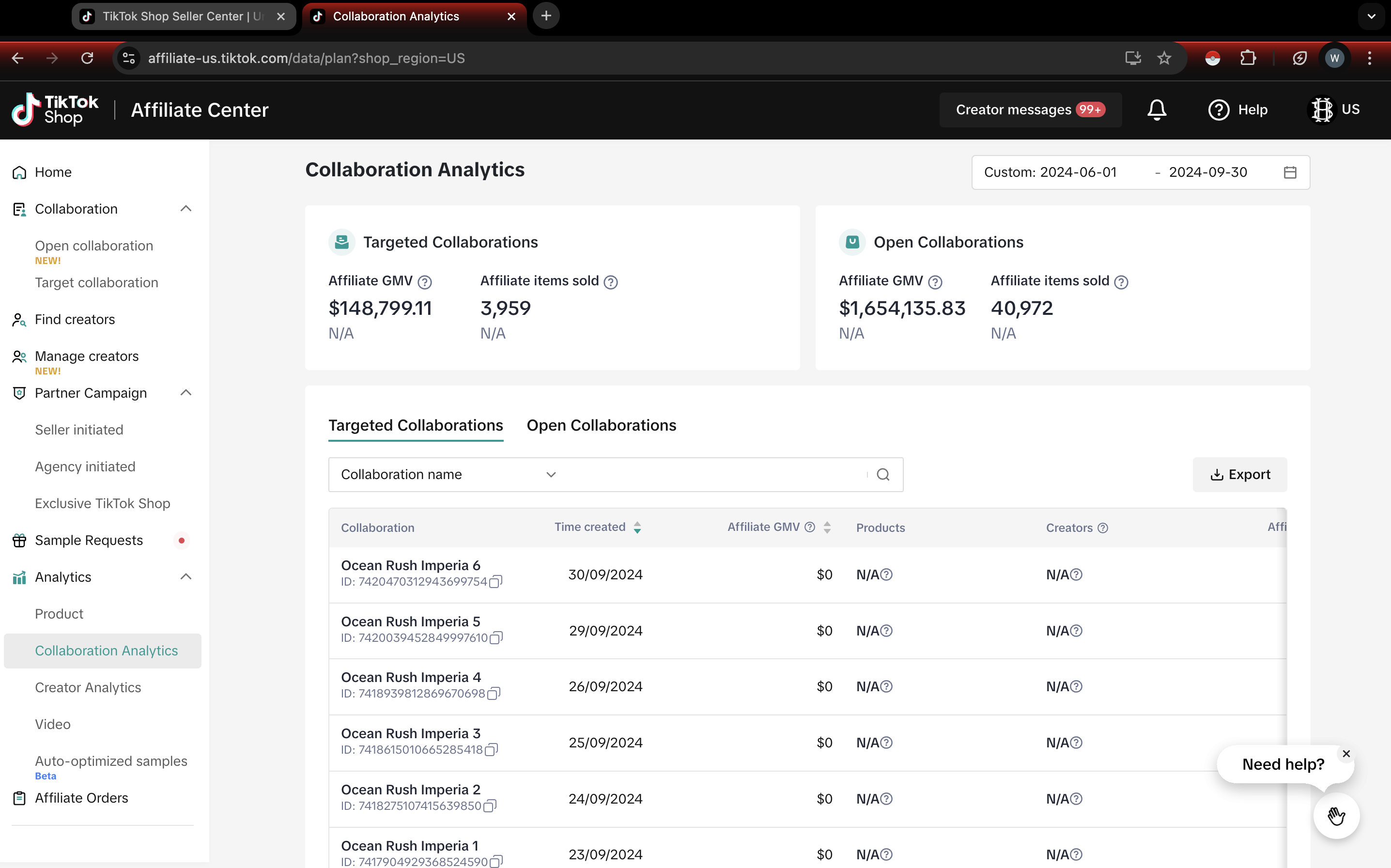The image size is (1391, 868).
Task: Click the notification bell icon
Action: pyautogui.click(x=1156, y=109)
